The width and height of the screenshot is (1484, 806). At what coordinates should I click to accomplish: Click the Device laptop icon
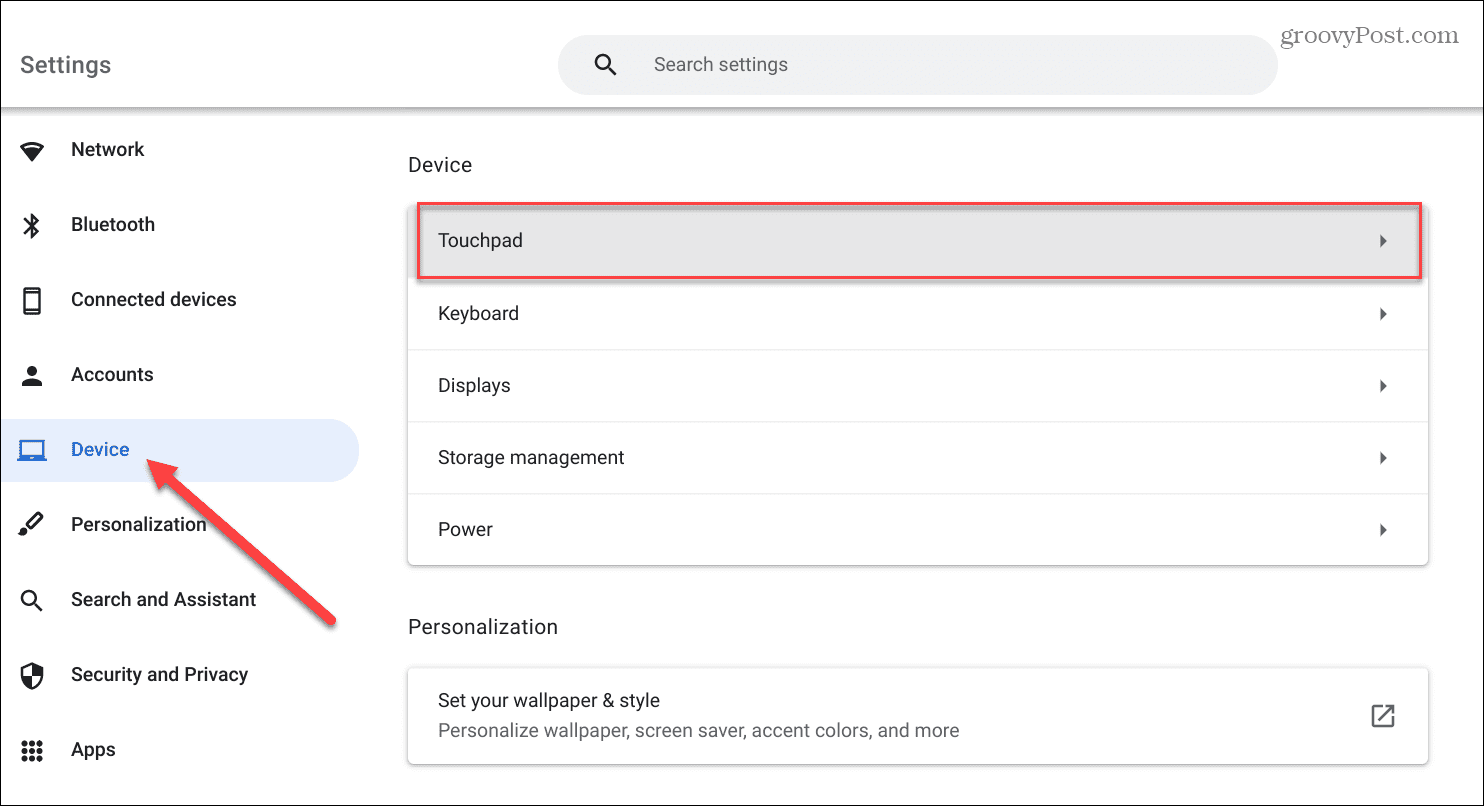[x=32, y=451]
